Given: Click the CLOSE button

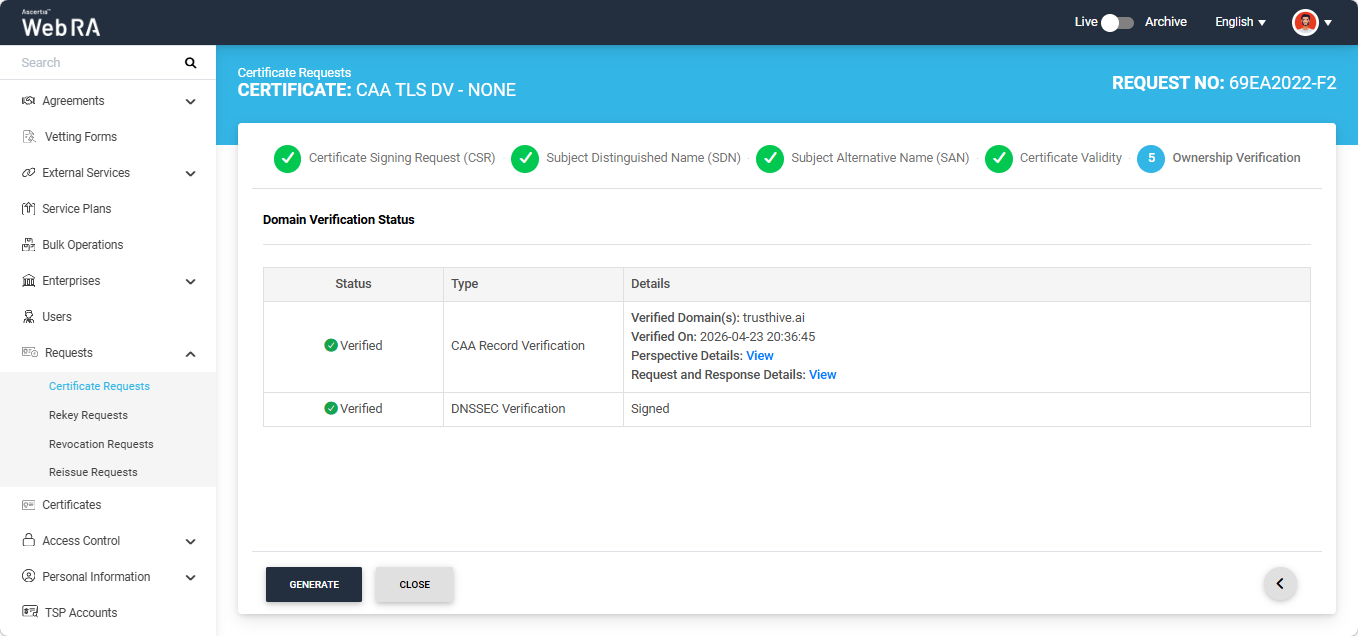Looking at the screenshot, I should pyautogui.click(x=414, y=585).
